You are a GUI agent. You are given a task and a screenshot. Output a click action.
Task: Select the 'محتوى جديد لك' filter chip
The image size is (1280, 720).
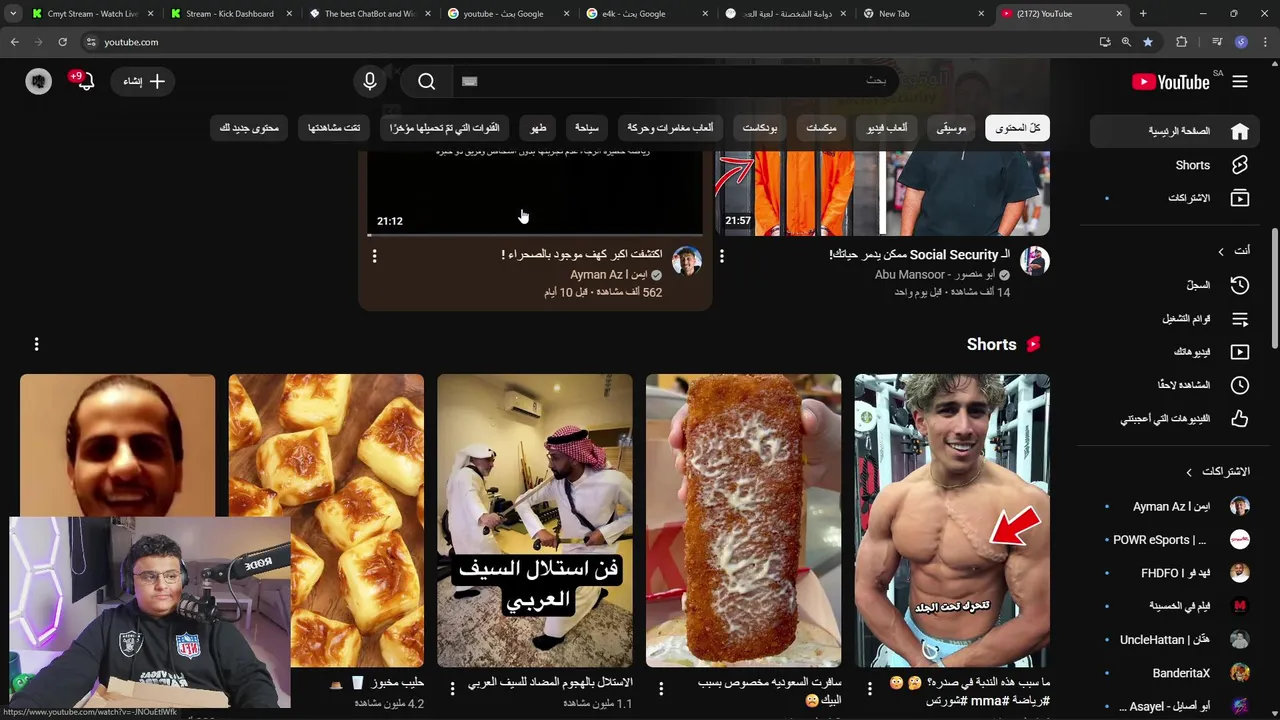[248, 128]
